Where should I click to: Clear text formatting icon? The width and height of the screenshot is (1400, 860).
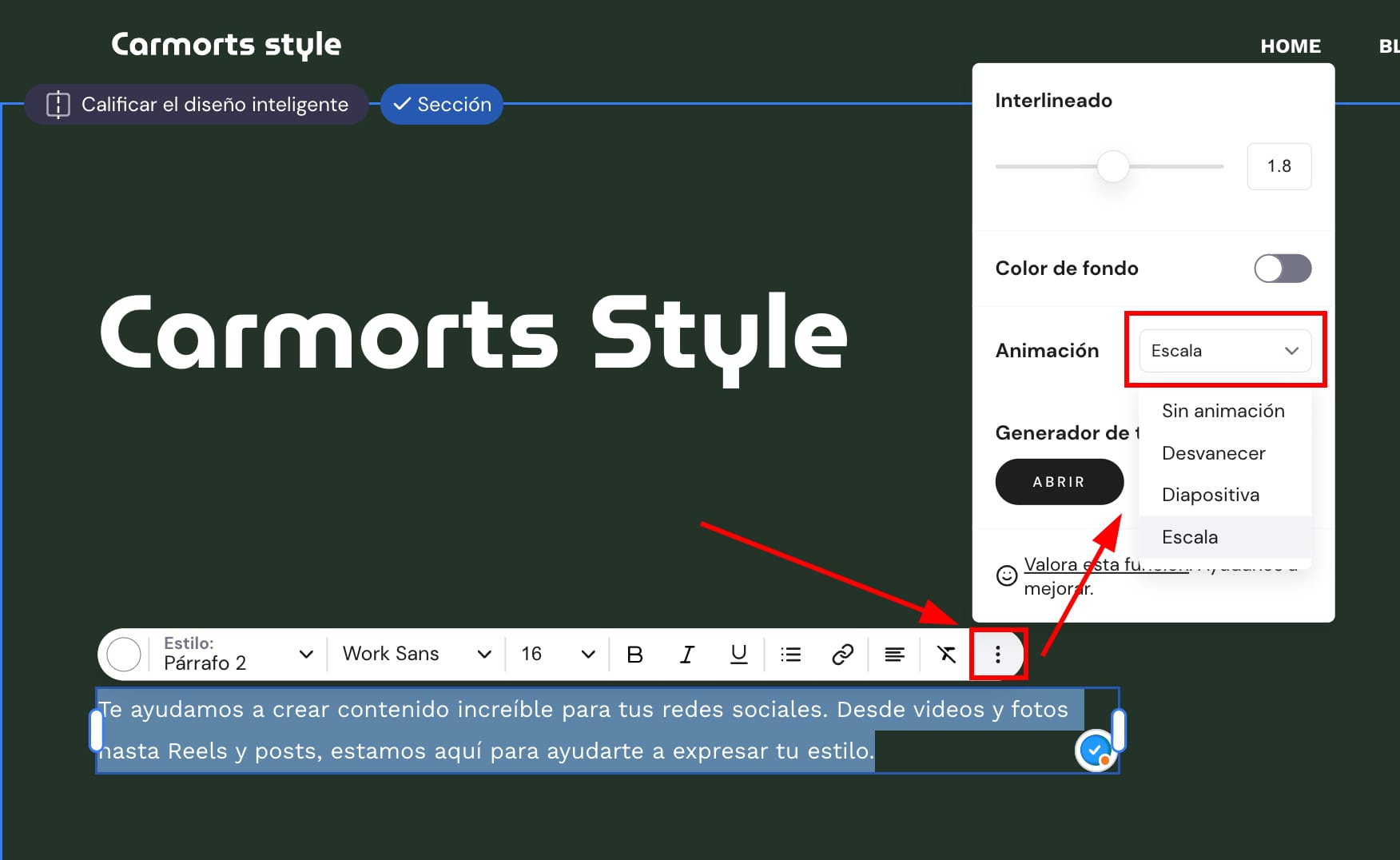point(946,655)
